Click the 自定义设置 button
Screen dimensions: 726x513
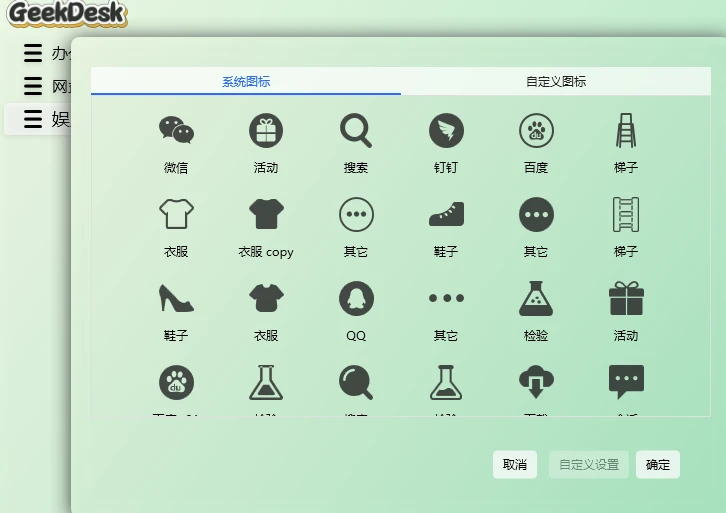pos(589,464)
